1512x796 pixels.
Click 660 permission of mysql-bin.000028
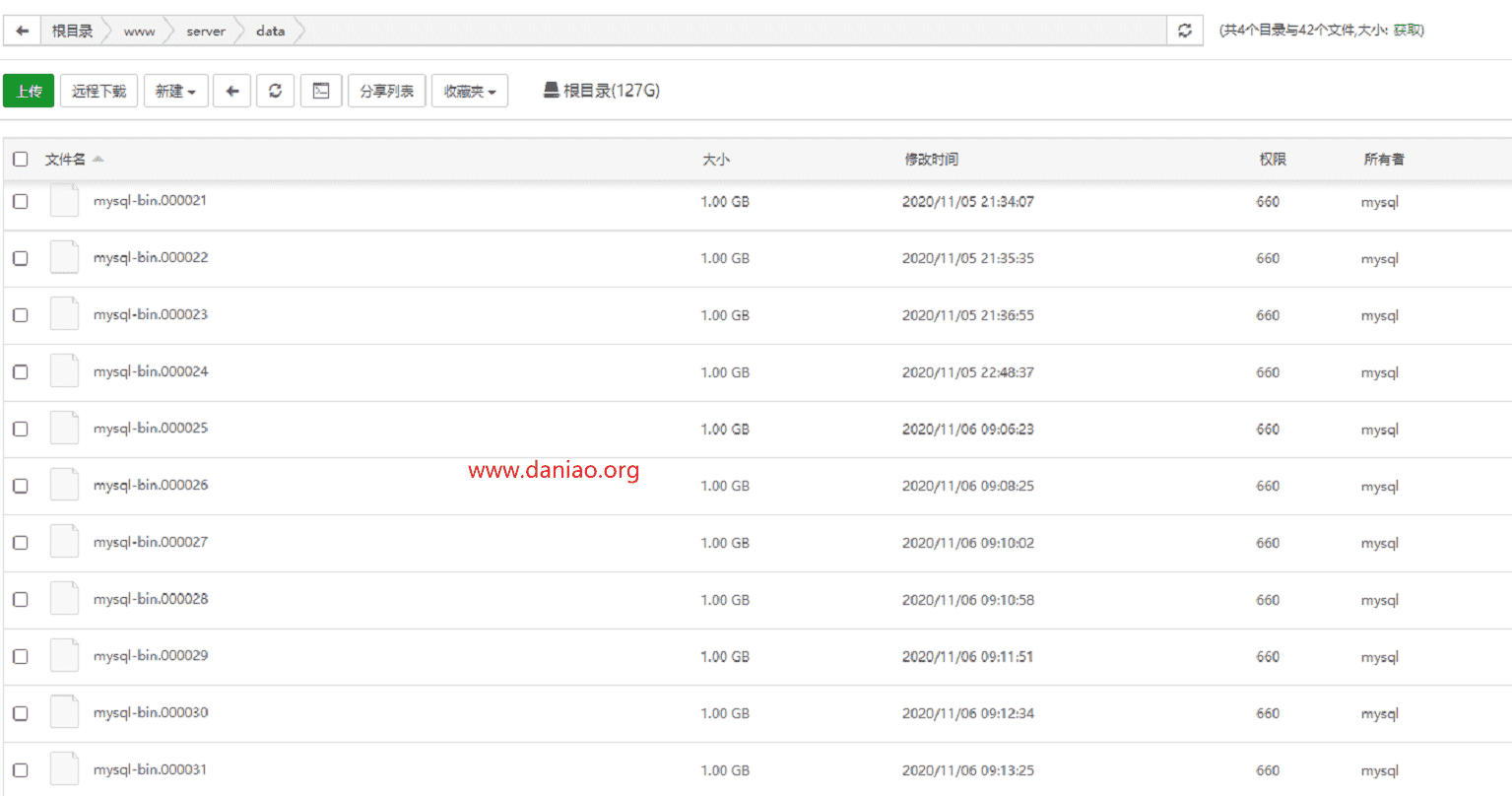coord(1268,600)
